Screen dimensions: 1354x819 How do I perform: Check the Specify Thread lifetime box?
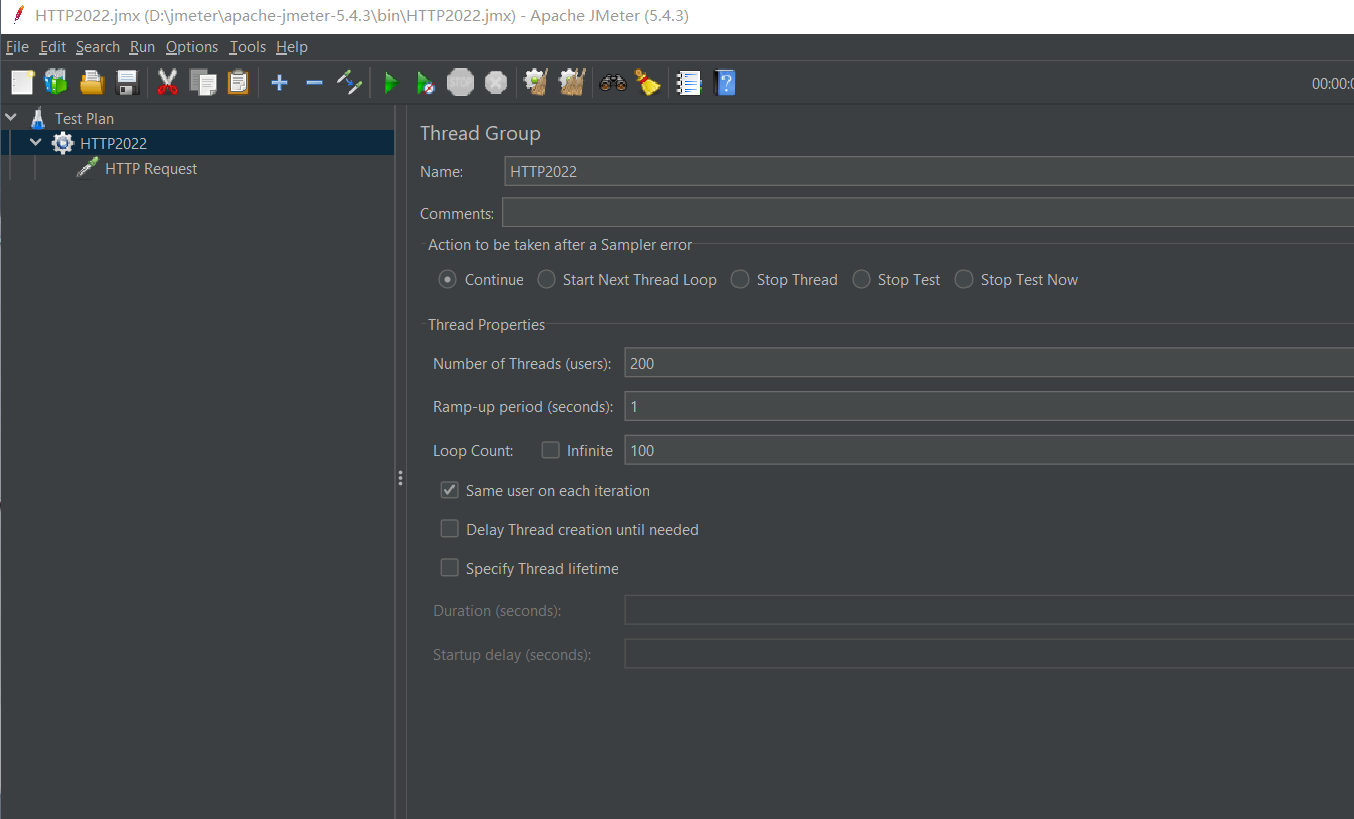(450, 568)
